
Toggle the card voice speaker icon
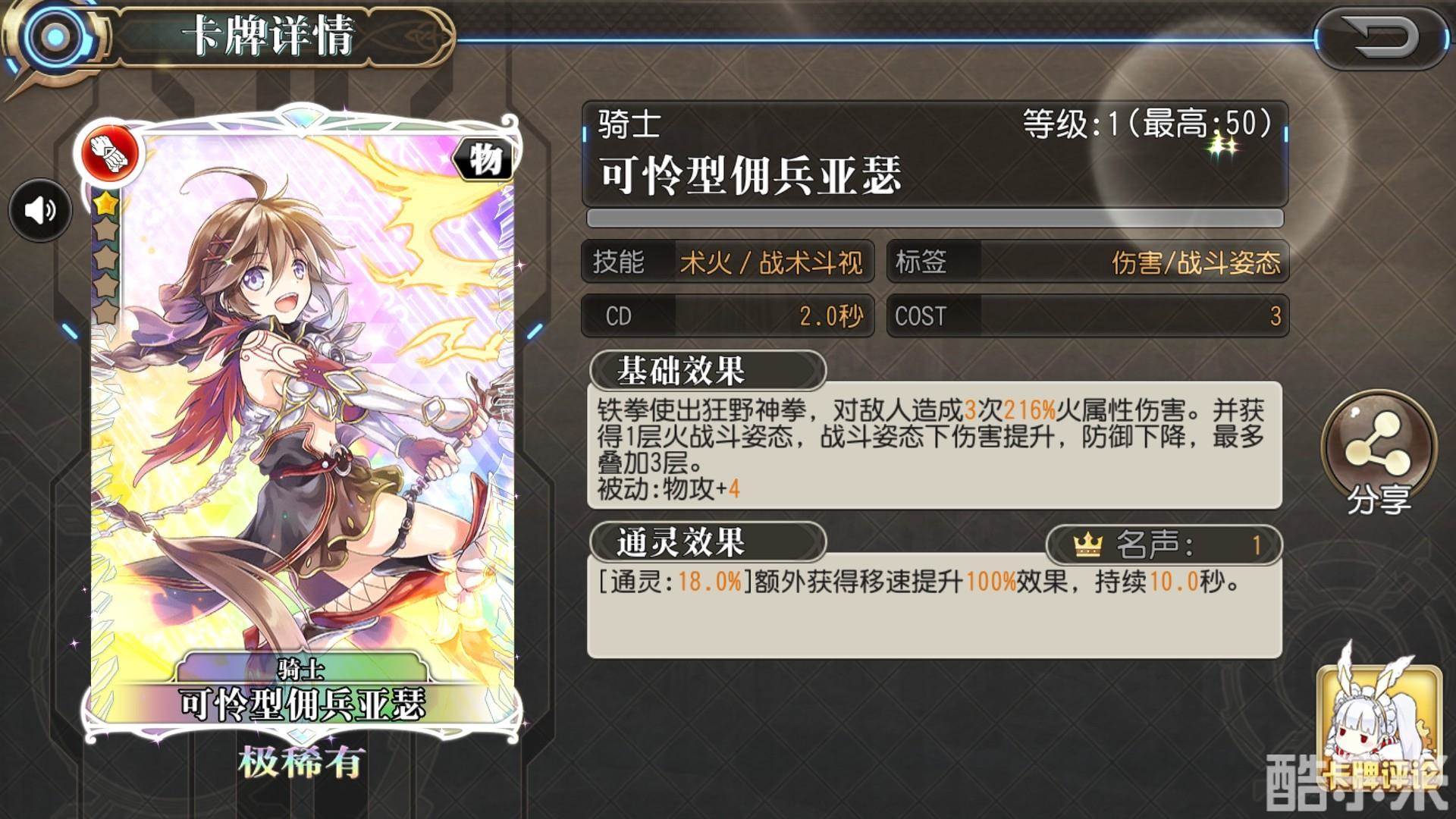pos(41,210)
